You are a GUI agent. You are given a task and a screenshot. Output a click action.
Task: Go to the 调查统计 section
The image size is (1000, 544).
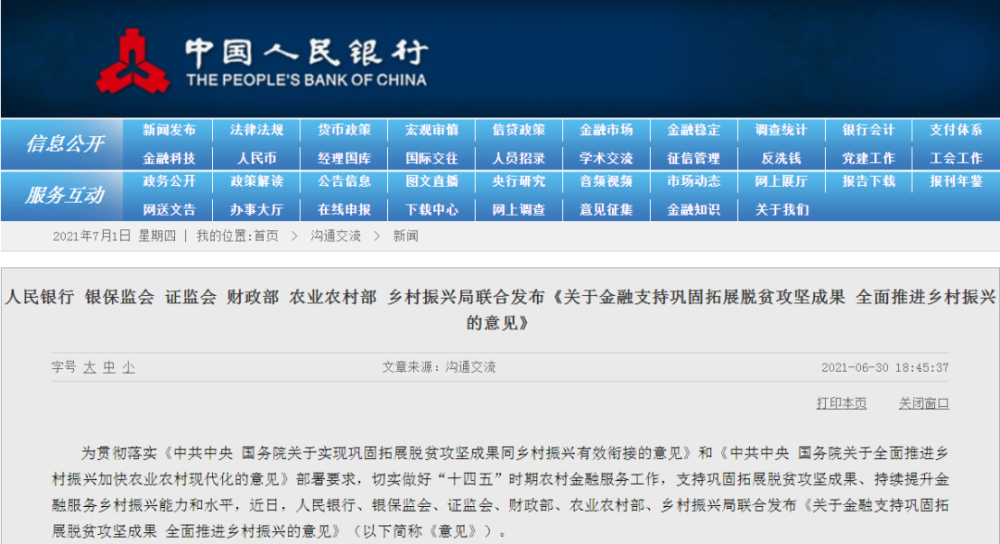point(781,130)
